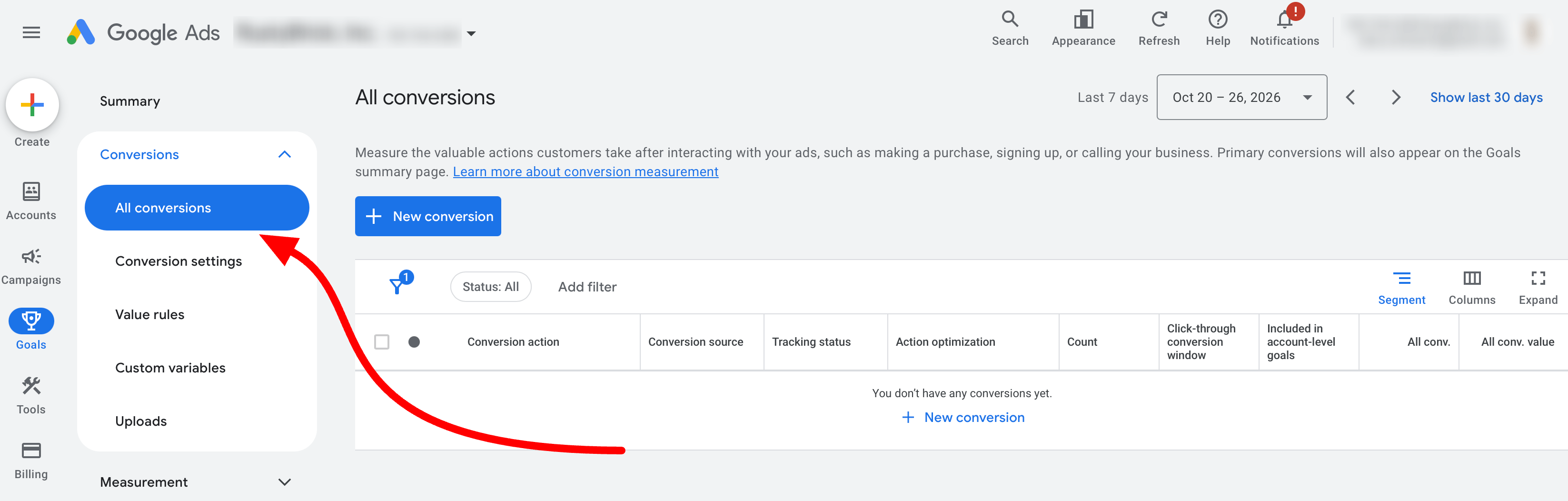Select Summary in the side menu
The width and height of the screenshot is (1568, 501).
129,101
